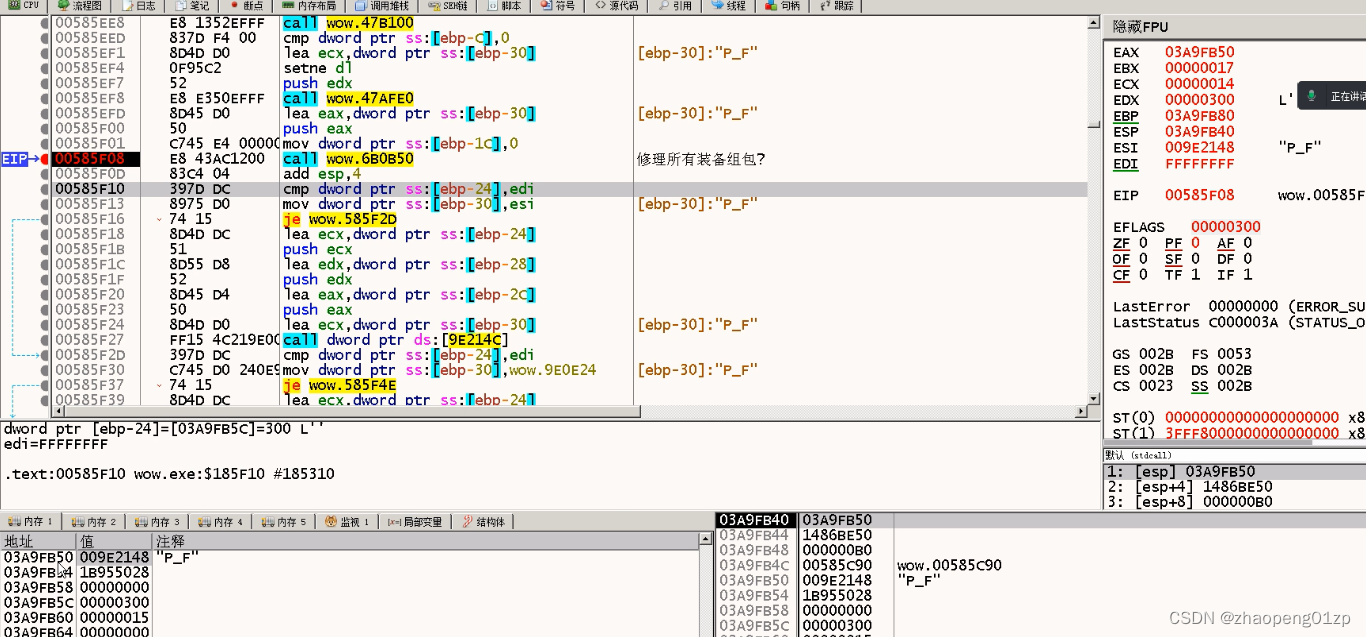
Task: Select the 内存 5 dump tab
Action: pyautogui.click(x=283, y=522)
